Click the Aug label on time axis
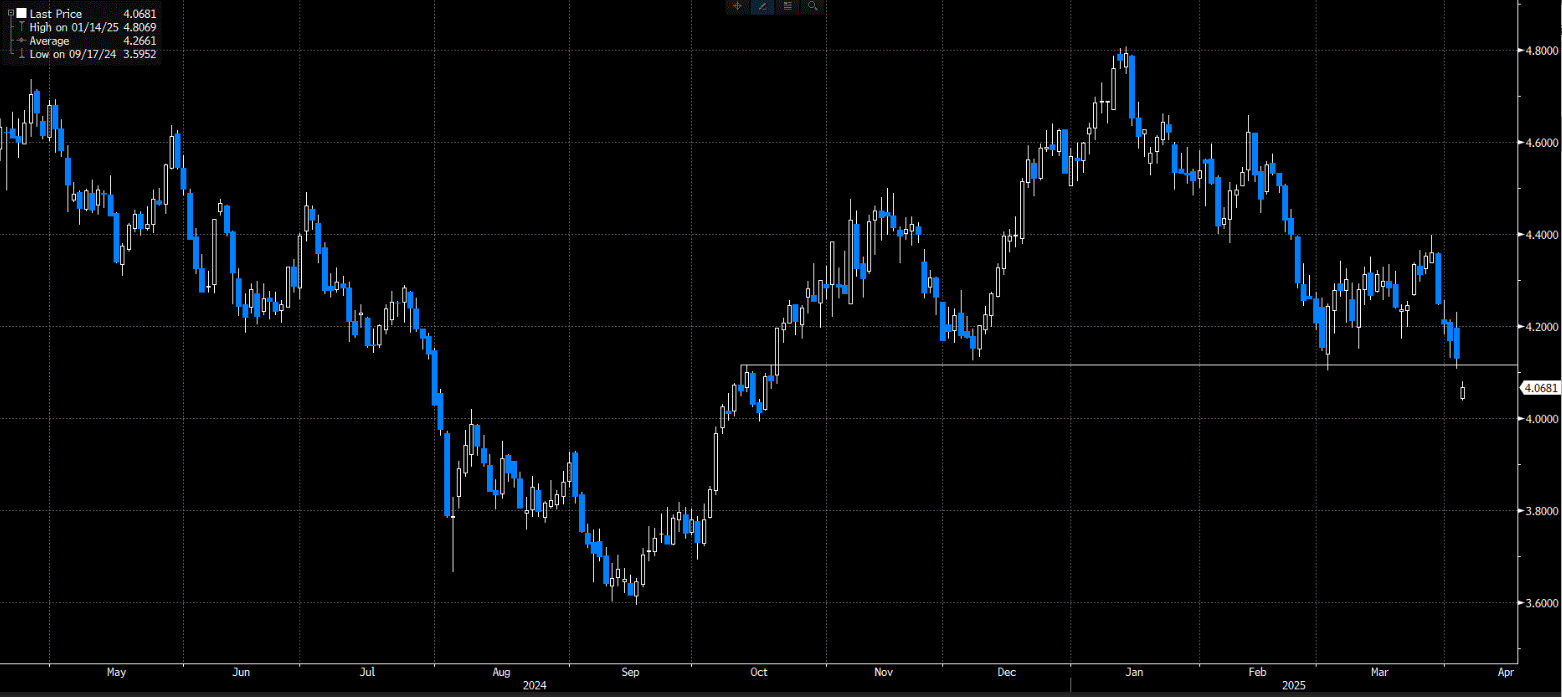 point(501,673)
